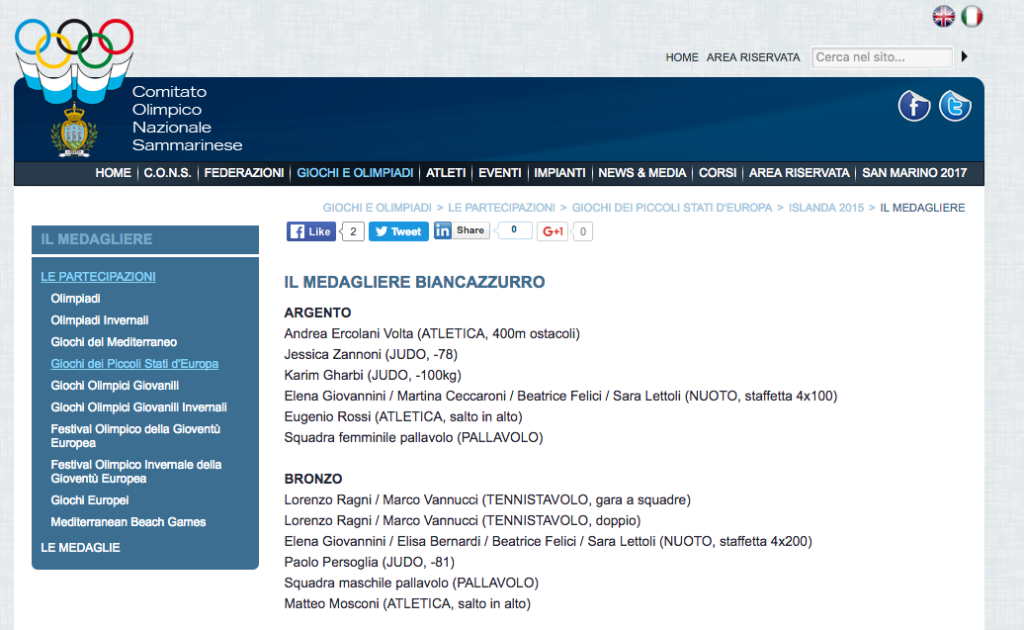Open Giochi Olimpici Giovanili sidebar link

[x=115, y=385]
